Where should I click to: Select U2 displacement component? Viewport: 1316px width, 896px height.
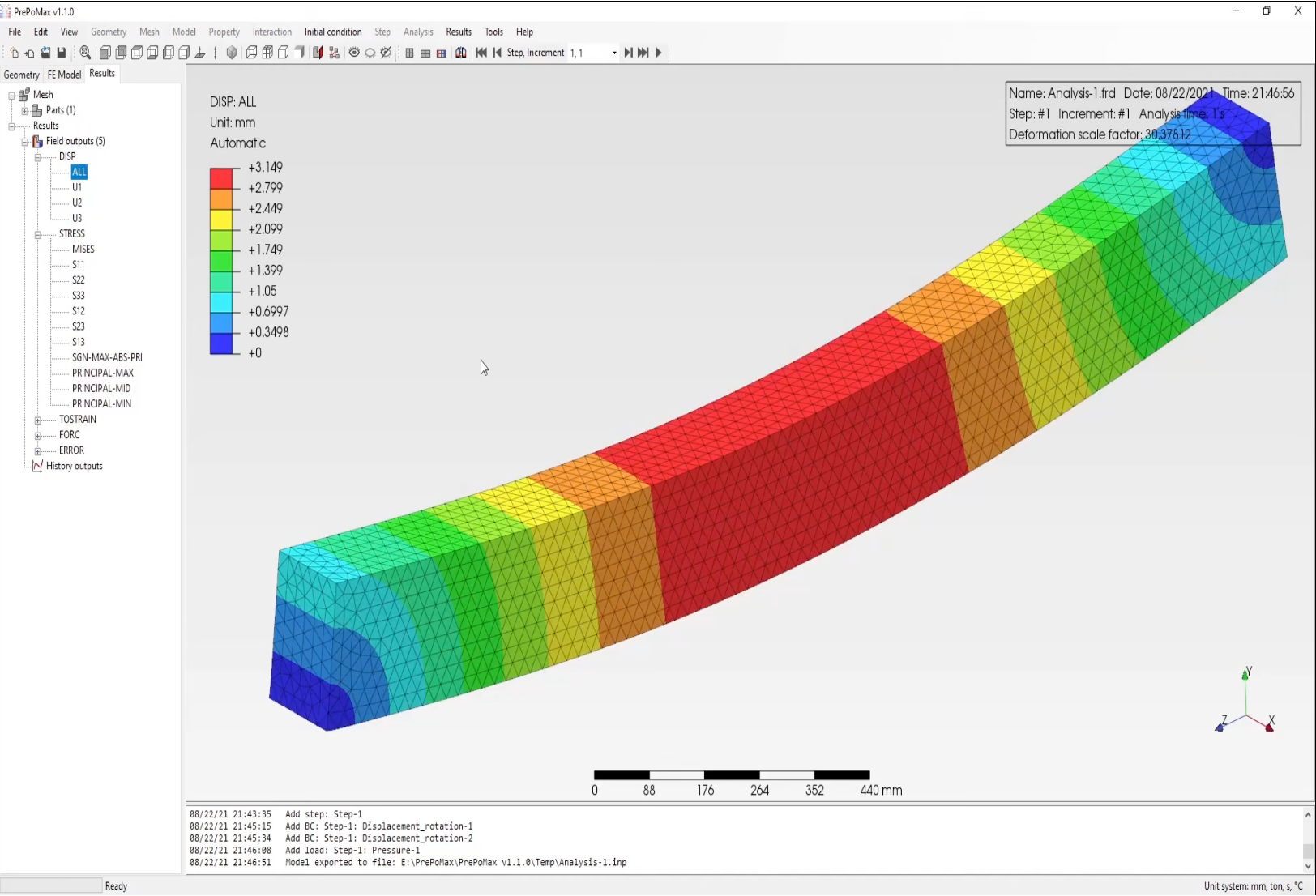[x=77, y=203]
